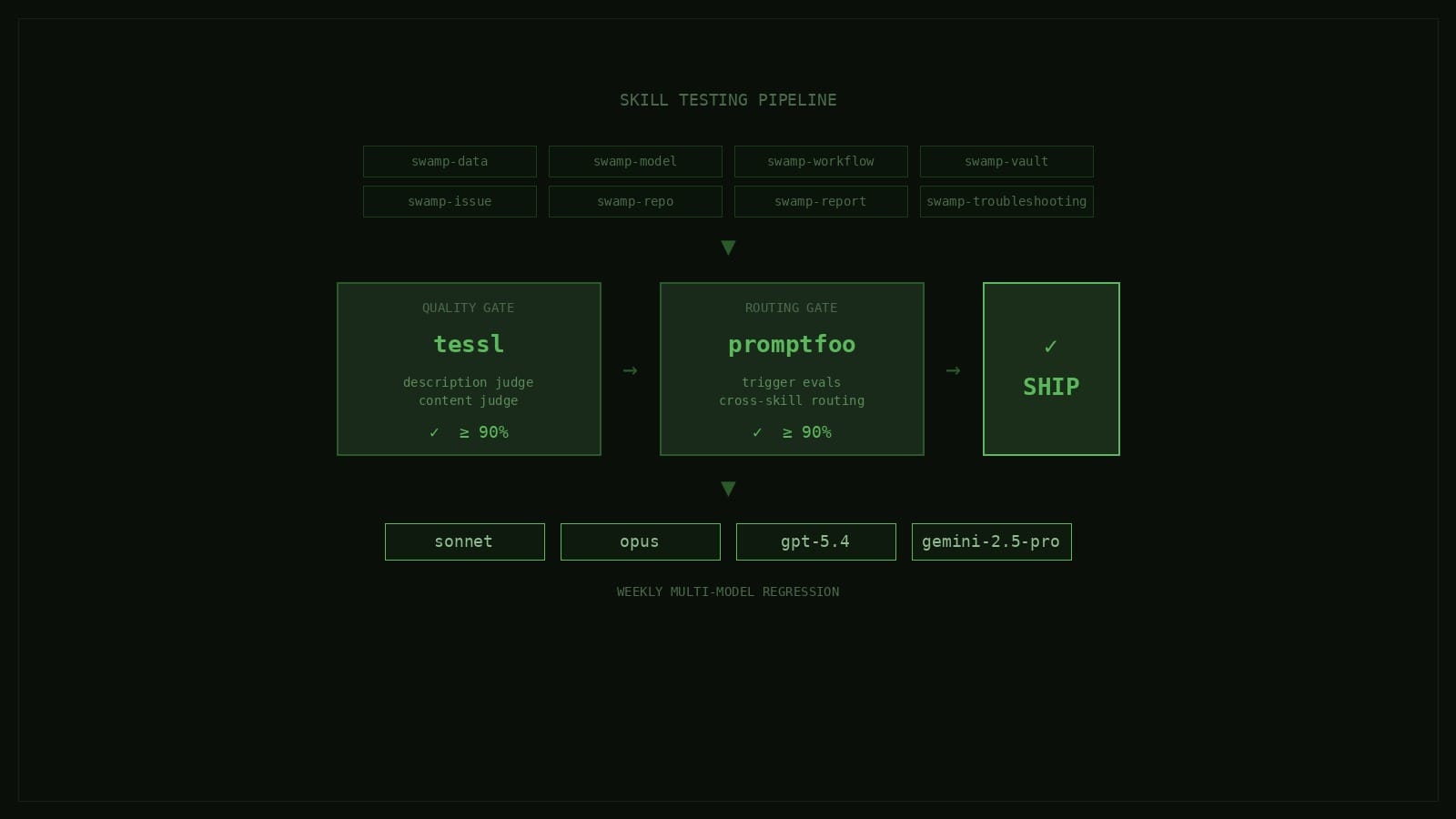
Task: Click the checkmark in the promptfoo gate
Action: 757,432
